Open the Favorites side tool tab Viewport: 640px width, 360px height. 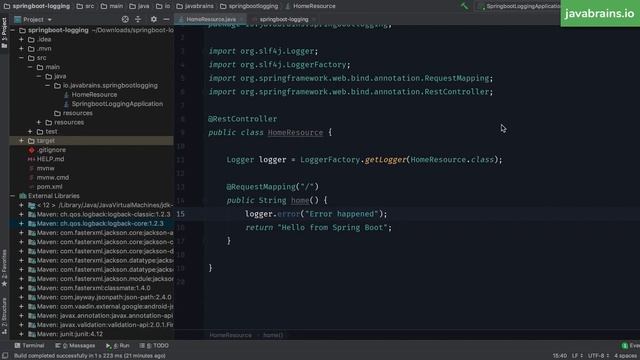[4, 268]
